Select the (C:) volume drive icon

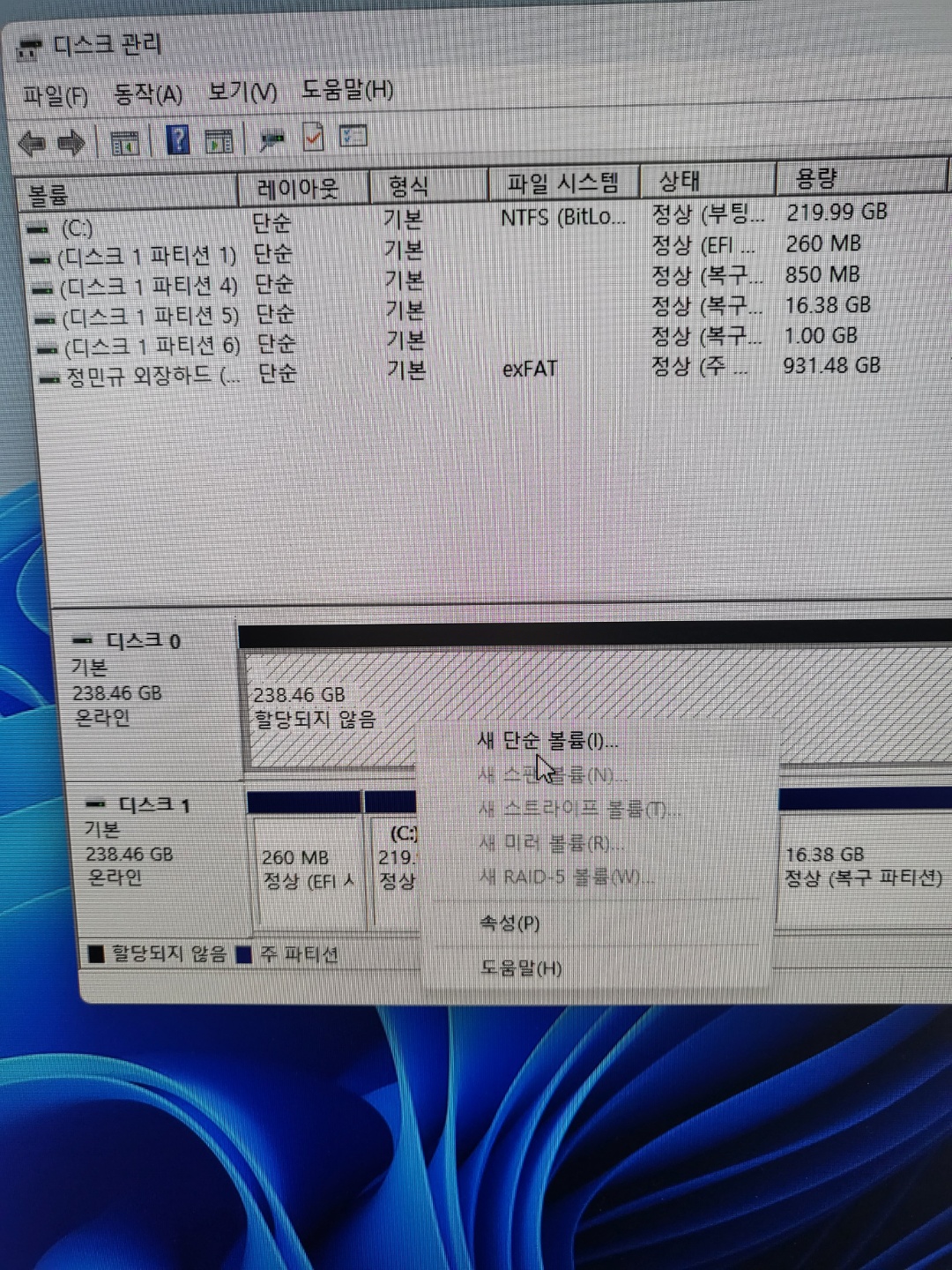click(38, 229)
